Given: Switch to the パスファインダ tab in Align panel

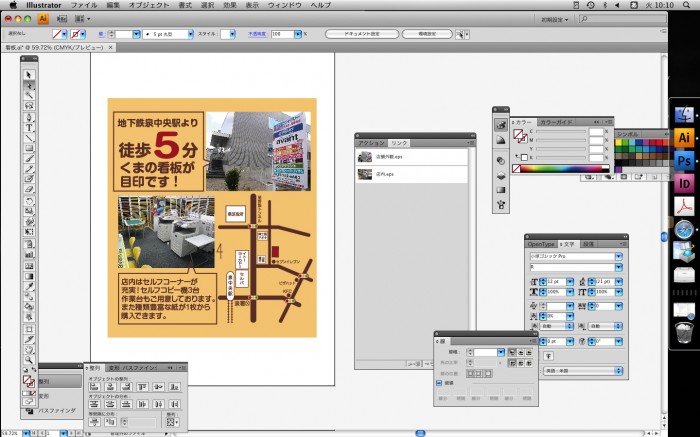Looking at the screenshot, I should (139, 368).
